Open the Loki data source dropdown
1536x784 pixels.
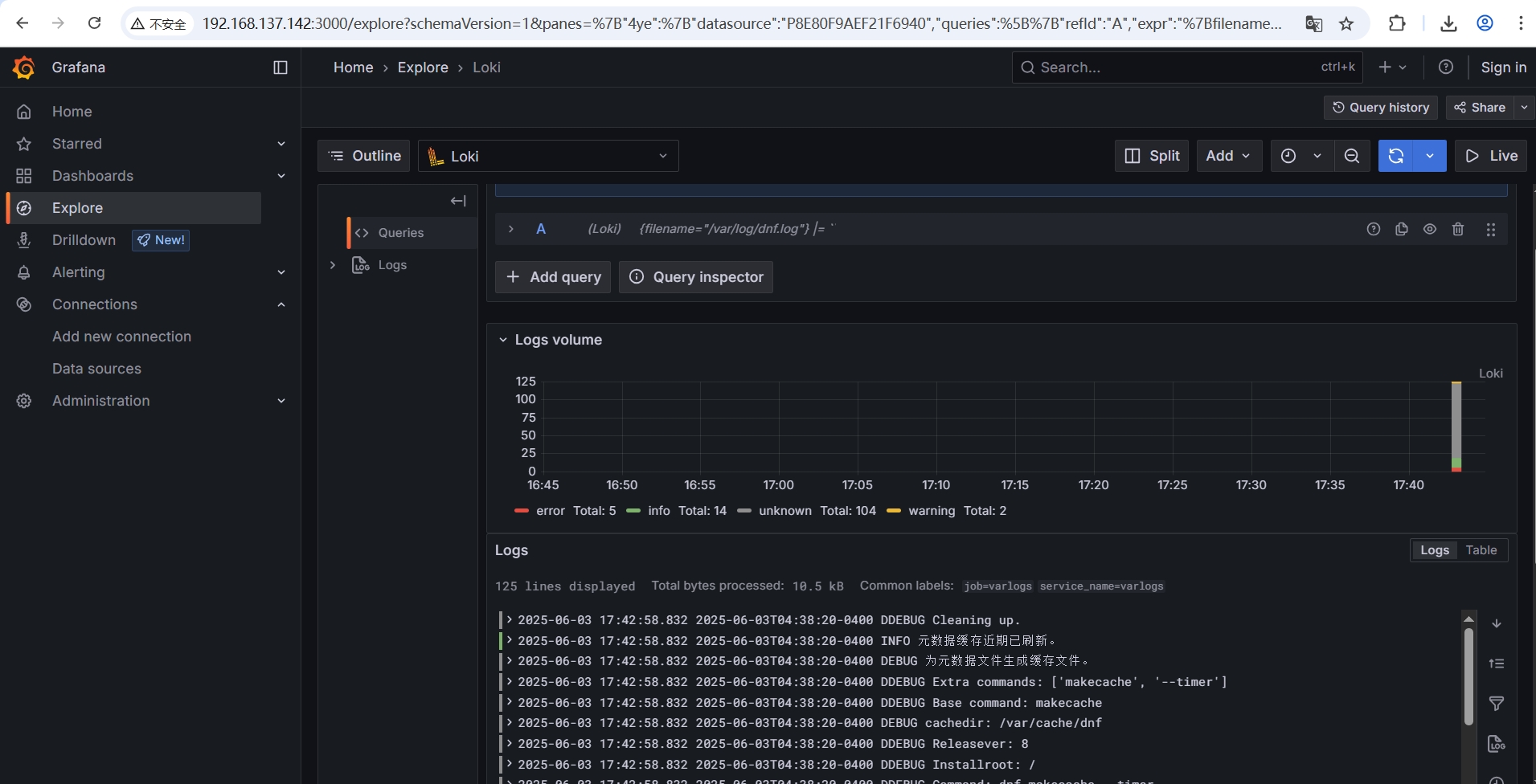coord(548,156)
